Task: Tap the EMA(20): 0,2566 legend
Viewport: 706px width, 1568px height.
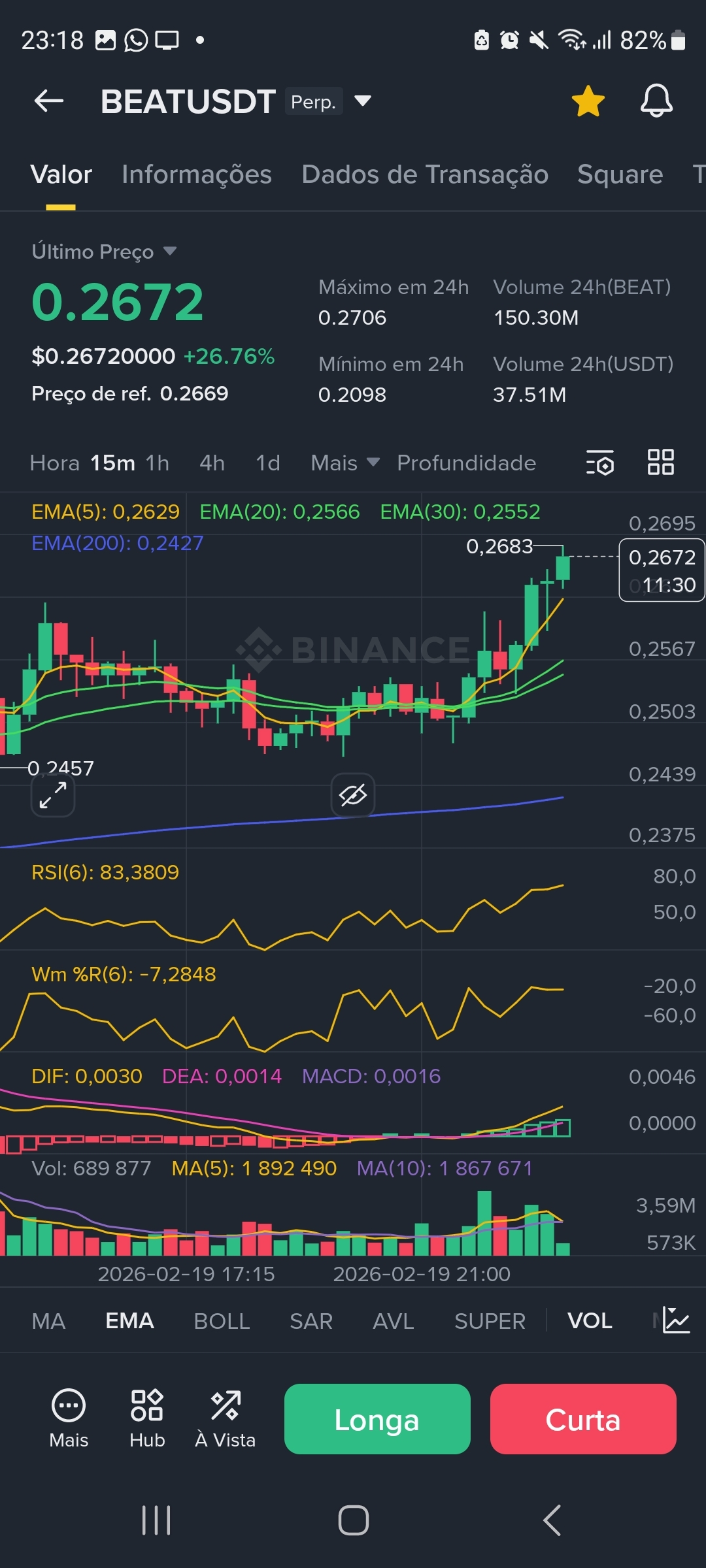Action: pos(280,512)
